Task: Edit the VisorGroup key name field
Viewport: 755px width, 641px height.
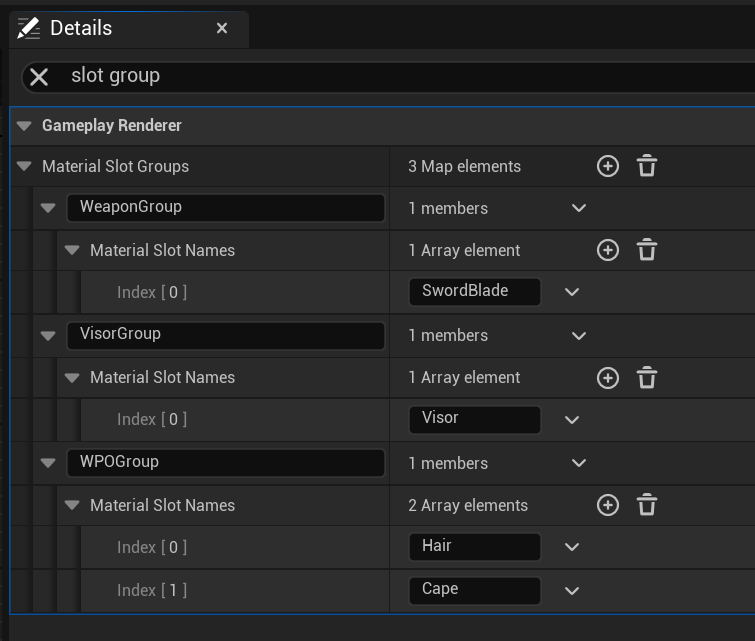Action: coord(226,335)
